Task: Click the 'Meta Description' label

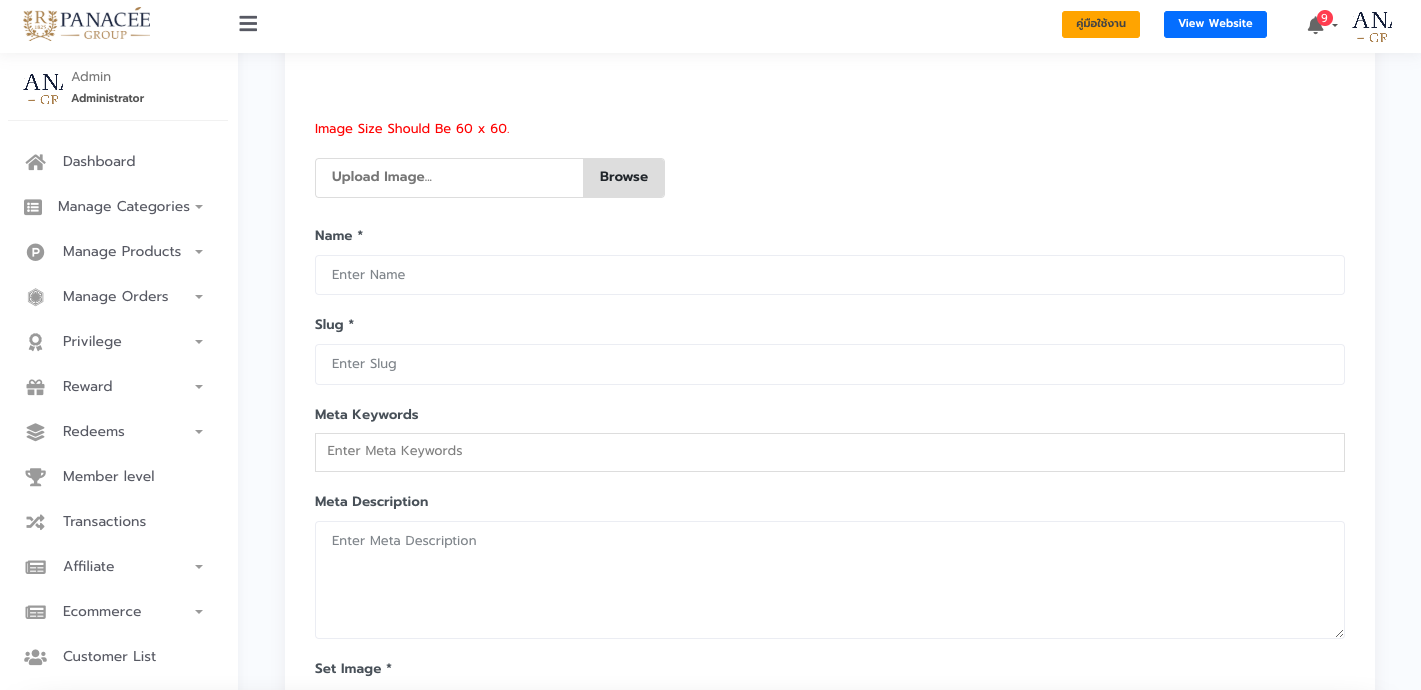Action: point(371,502)
